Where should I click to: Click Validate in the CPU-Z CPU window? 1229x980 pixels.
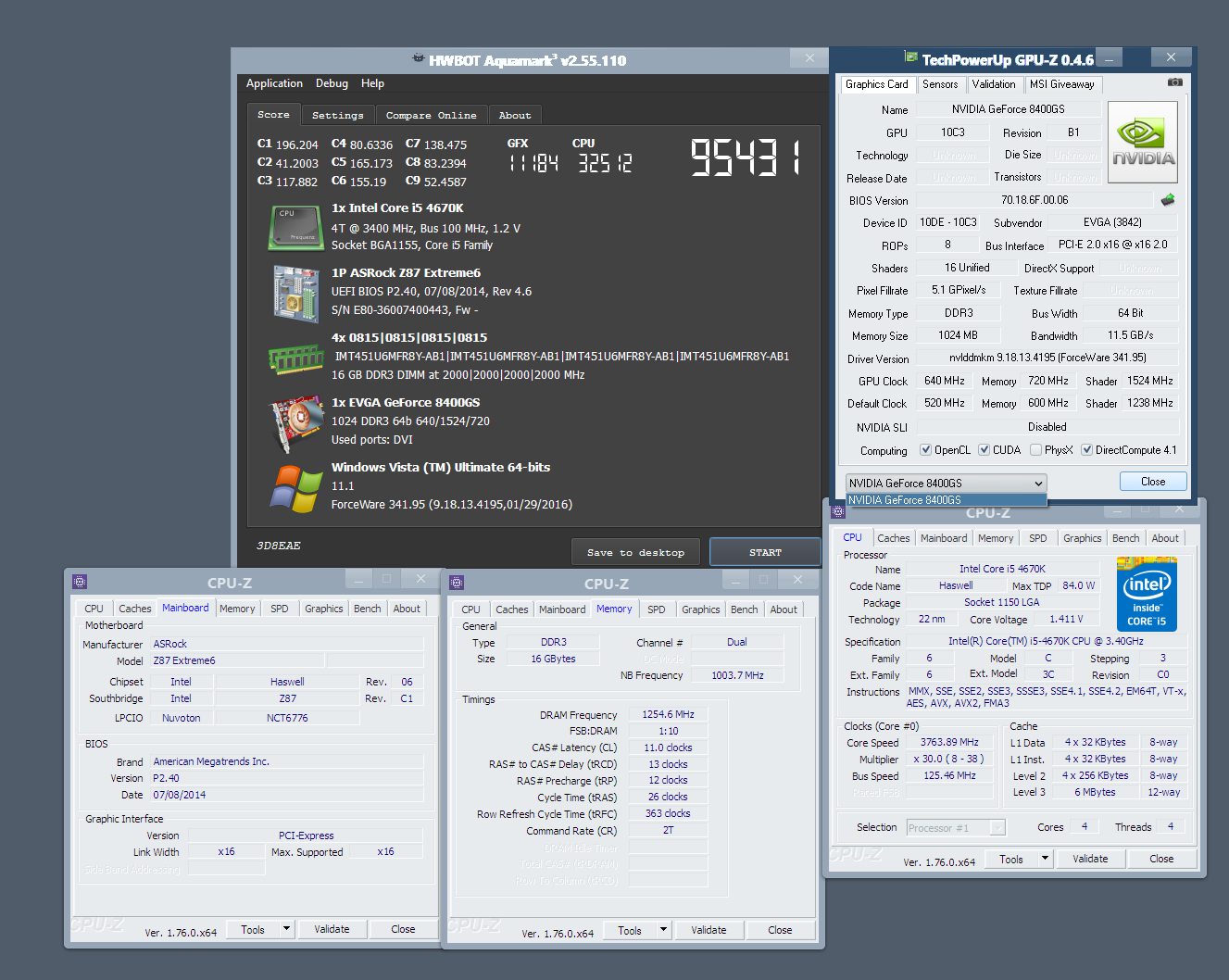[1090, 859]
